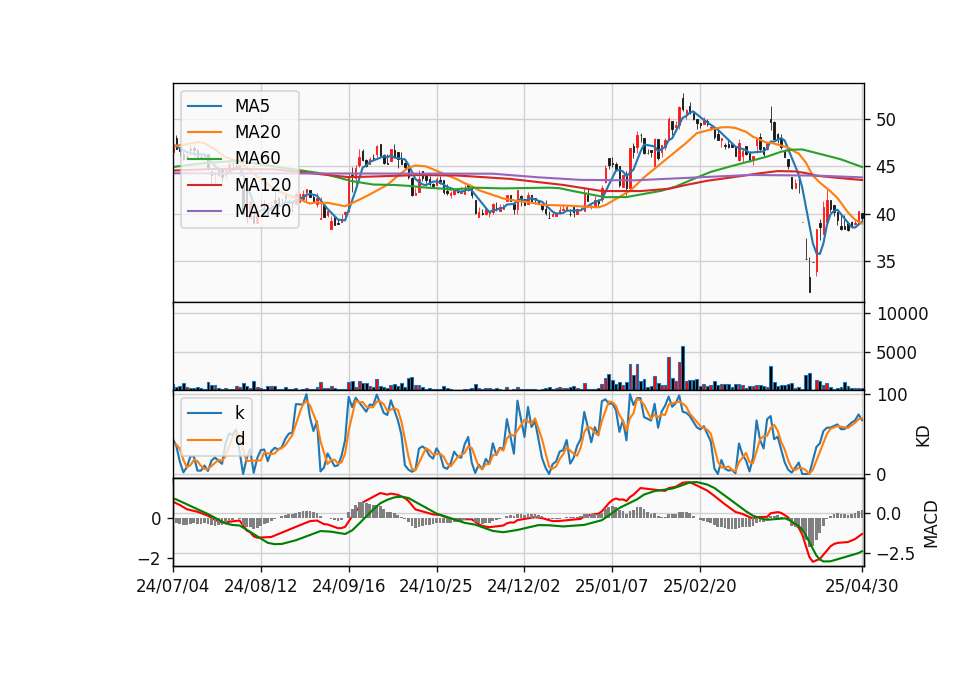960x690 pixels.
Task: Click the MA120 legend label
Action: [263, 184]
